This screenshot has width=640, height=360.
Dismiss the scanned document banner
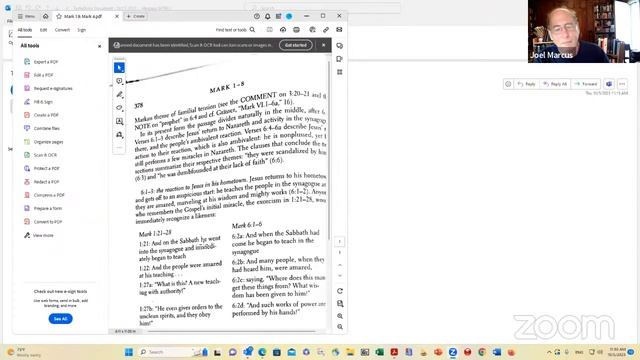pyautogui.click(x=324, y=45)
